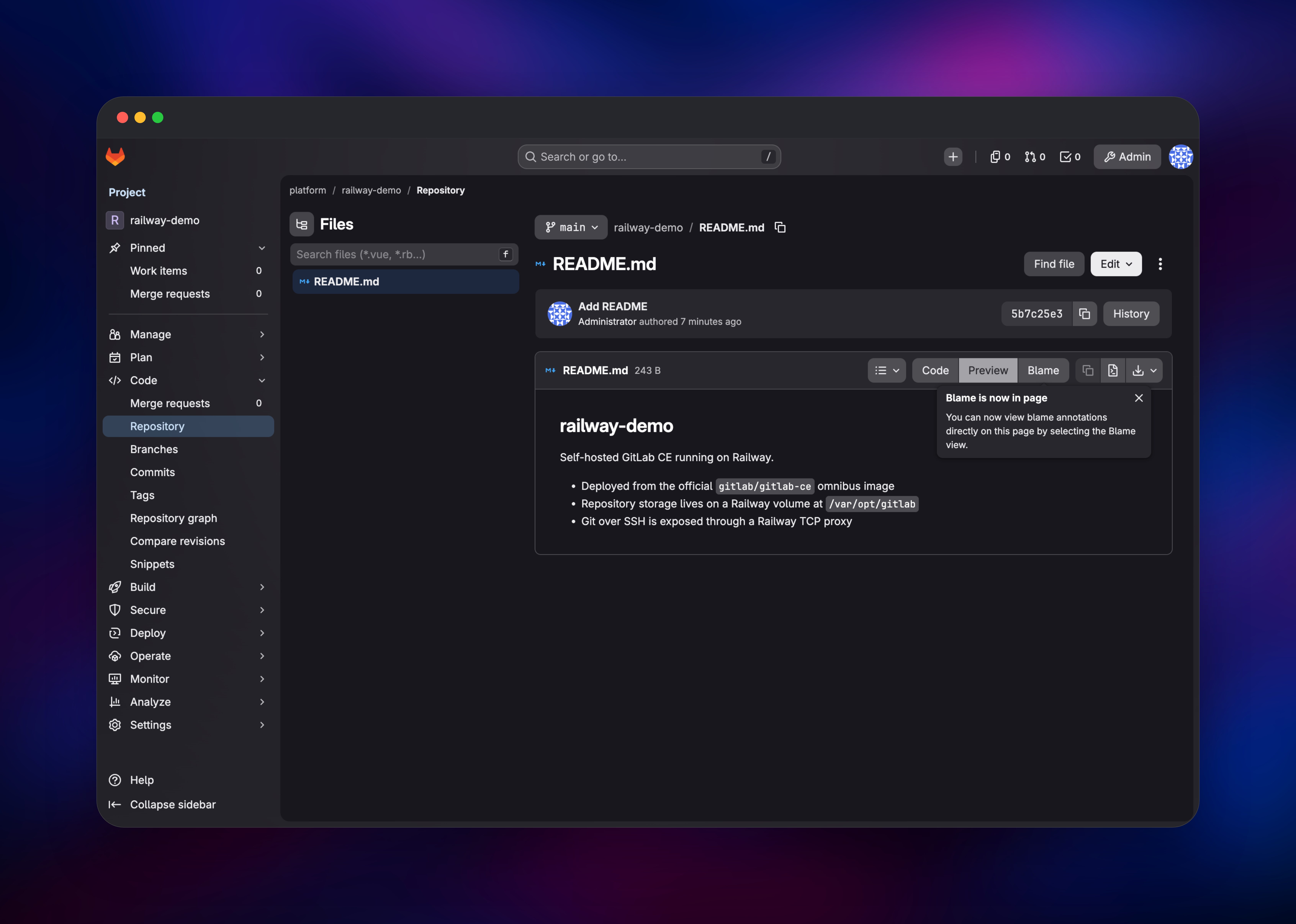Expand the Manage section chevron
This screenshot has height=924, width=1296.
[262, 335]
